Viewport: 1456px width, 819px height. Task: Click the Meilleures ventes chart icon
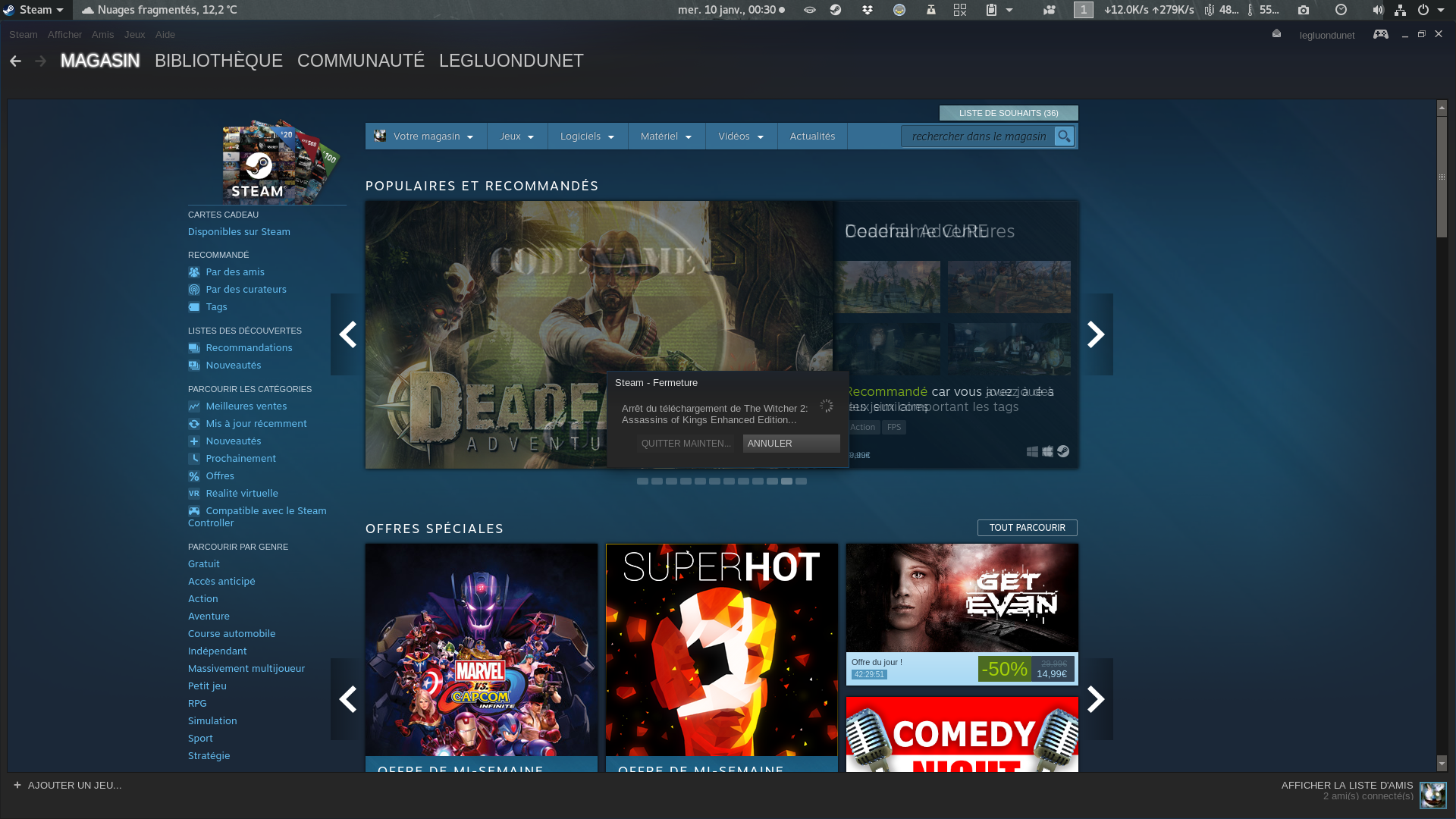(194, 406)
